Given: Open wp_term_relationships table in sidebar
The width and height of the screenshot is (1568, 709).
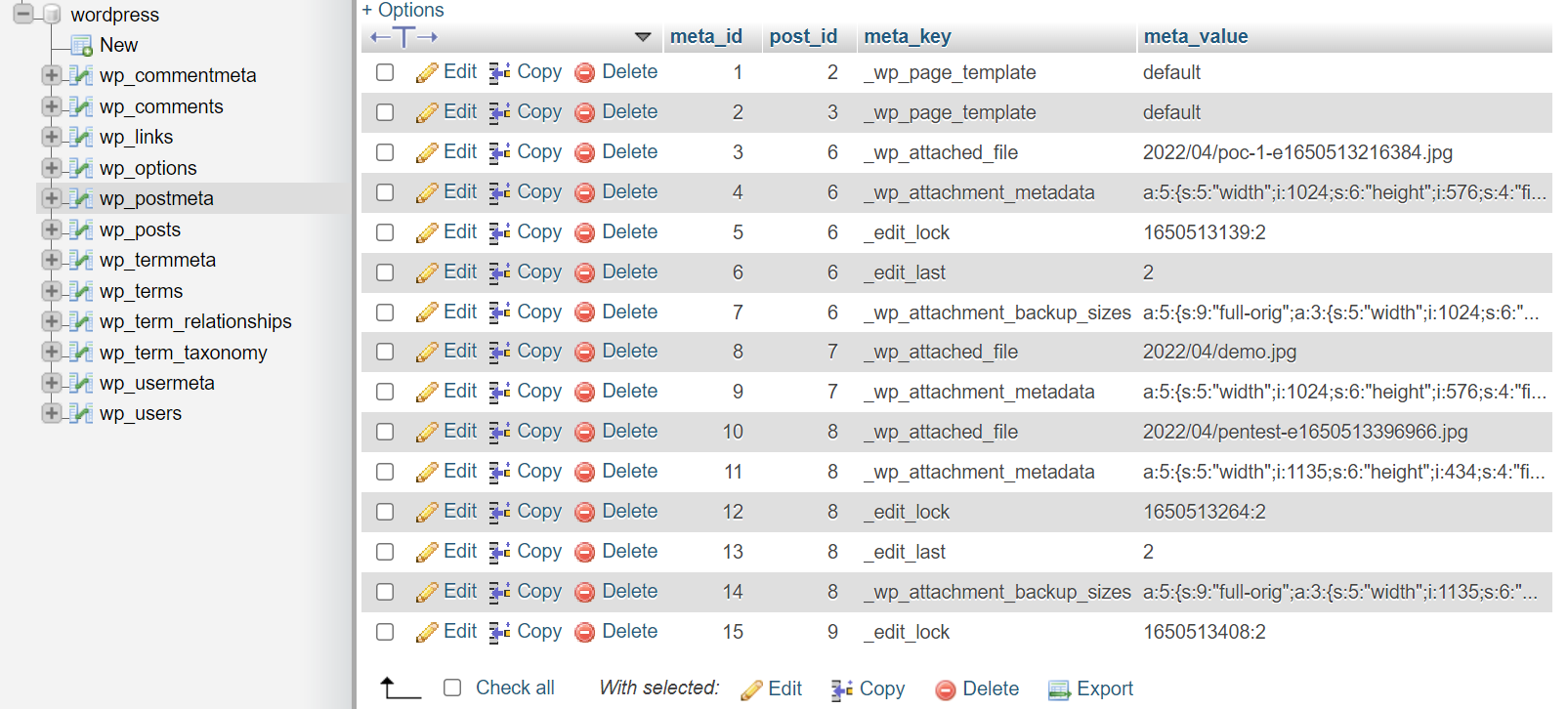Looking at the screenshot, I should [195, 321].
